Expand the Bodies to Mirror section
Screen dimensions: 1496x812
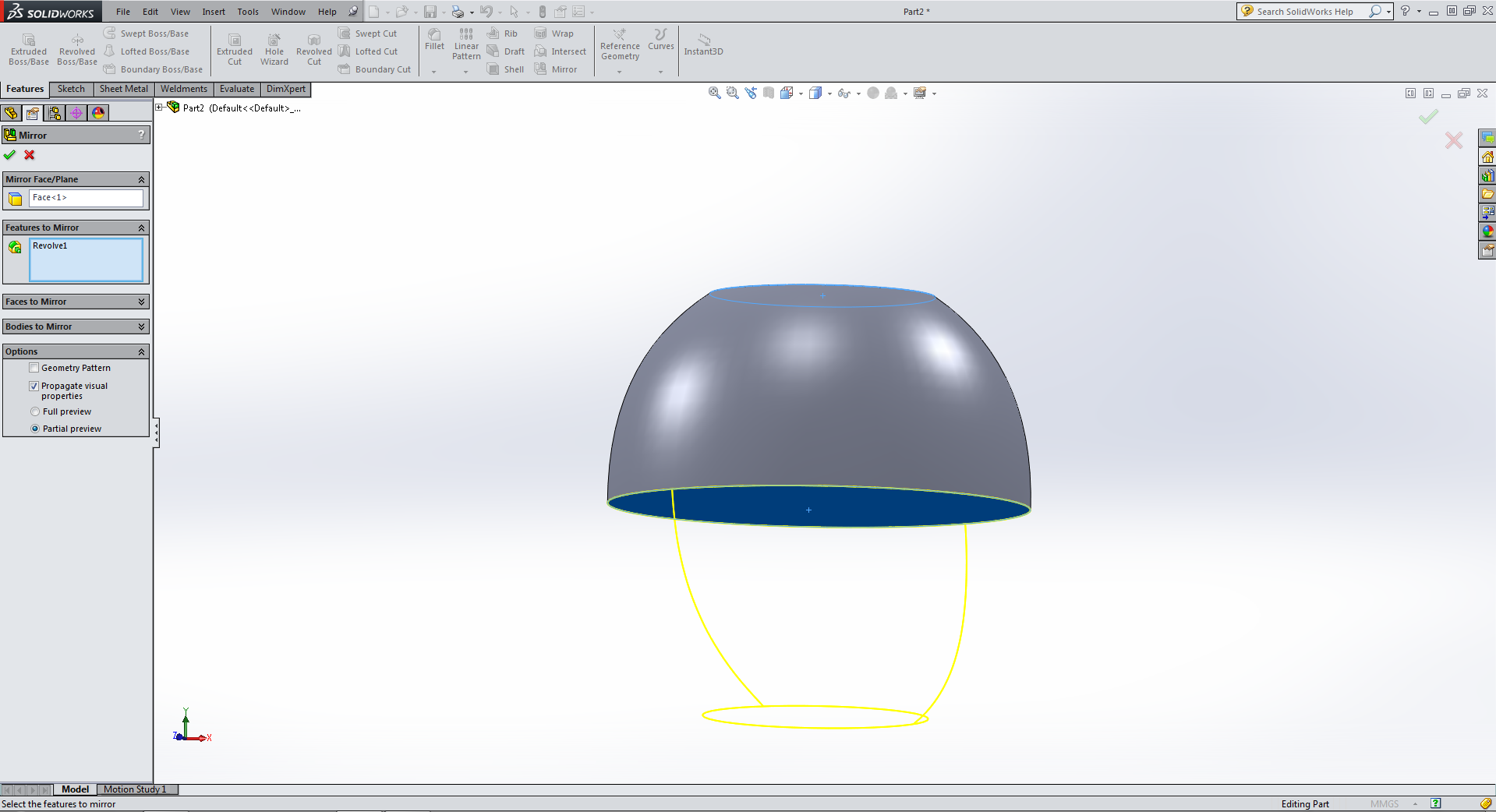pos(141,327)
